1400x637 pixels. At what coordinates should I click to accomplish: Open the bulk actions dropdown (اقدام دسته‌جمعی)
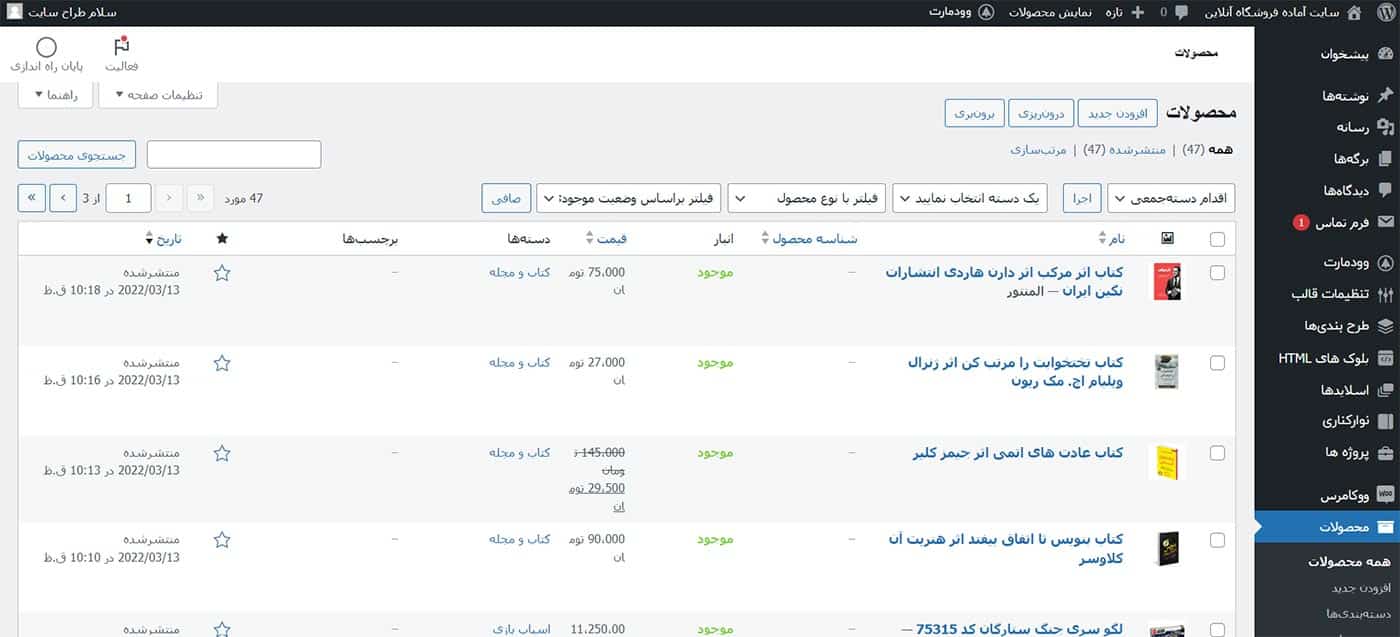click(x=1171, y=198)
